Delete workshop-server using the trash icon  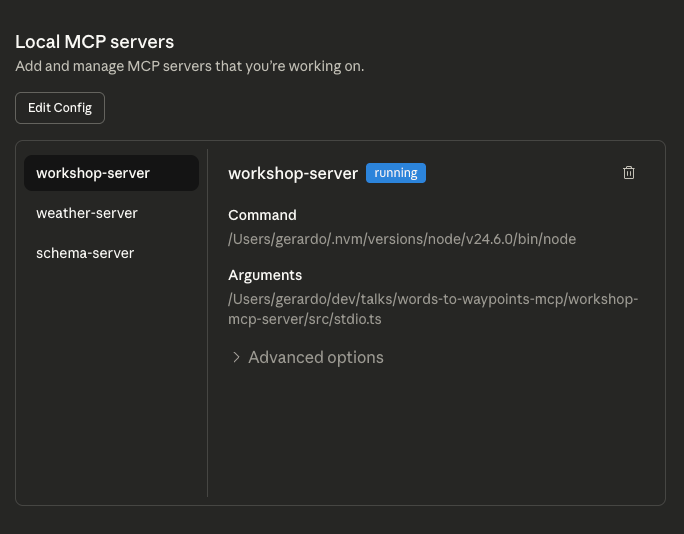coord(629,173)
